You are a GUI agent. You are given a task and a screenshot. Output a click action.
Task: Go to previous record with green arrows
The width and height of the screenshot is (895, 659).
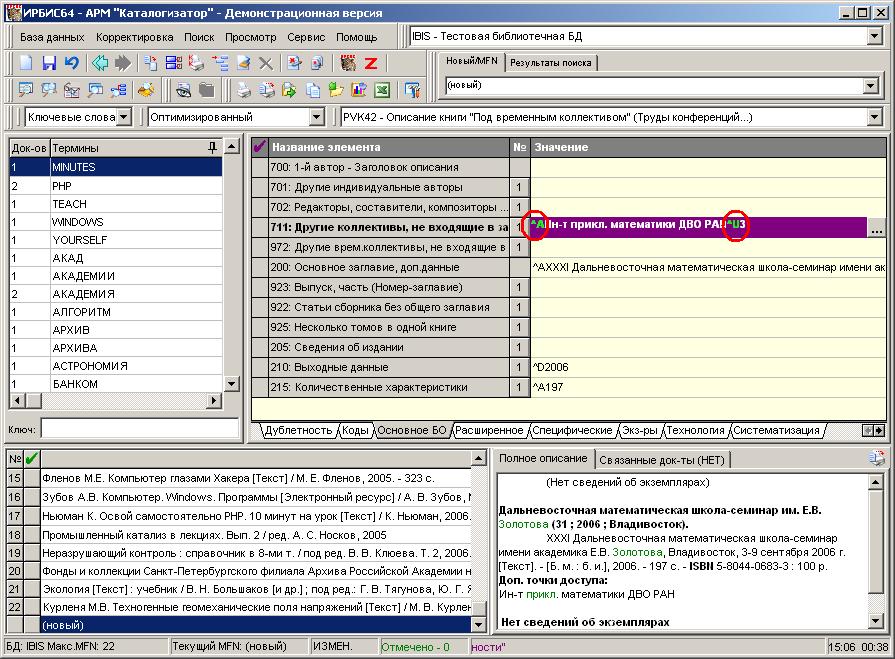100,62
